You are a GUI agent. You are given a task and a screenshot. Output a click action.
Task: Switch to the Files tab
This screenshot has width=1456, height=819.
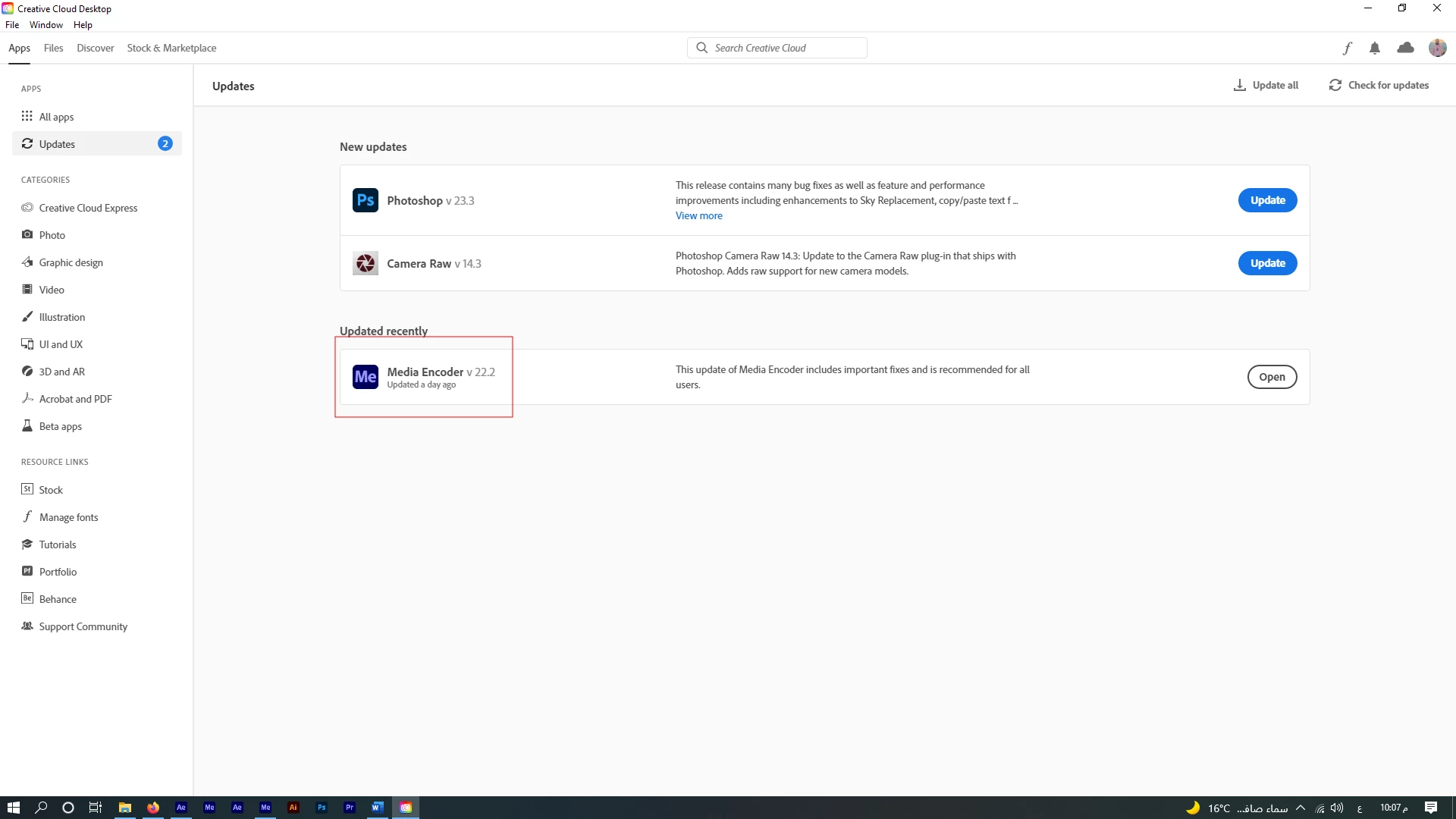(x=53, y=48)
